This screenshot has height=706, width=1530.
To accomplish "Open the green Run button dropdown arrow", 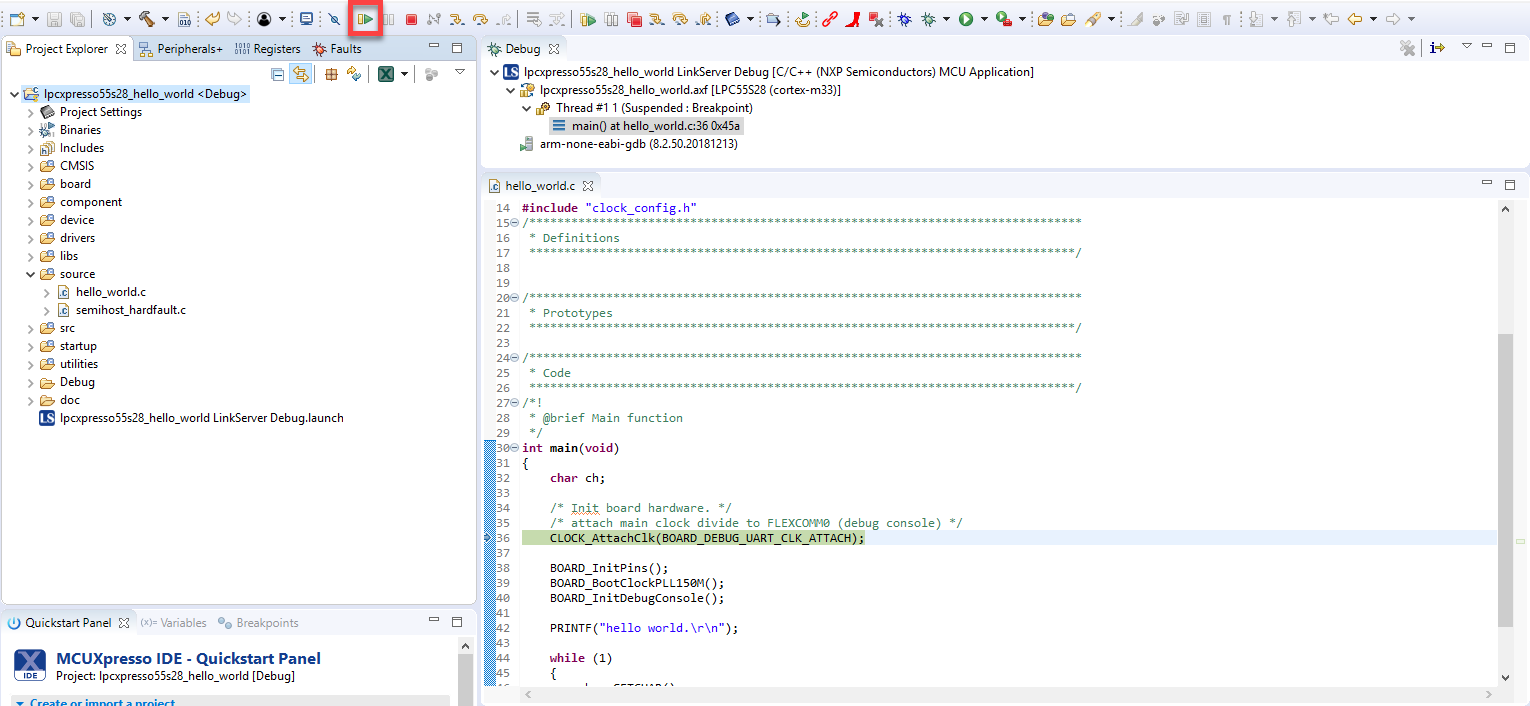I will tap(984, 19).
